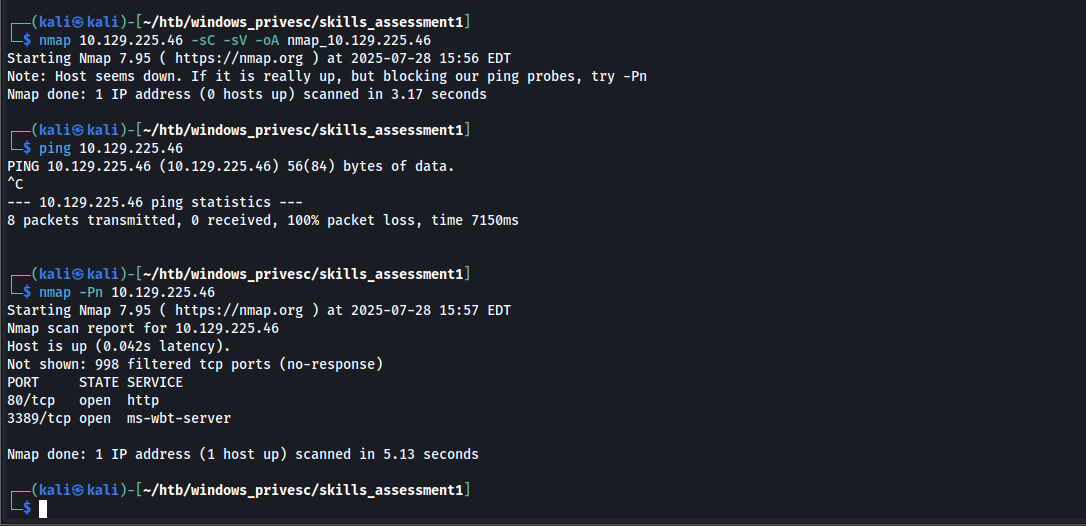Viewport: 1086px width, 526px height.
Task: Click the dollar sign before the ping command
Action: (27, 148)
